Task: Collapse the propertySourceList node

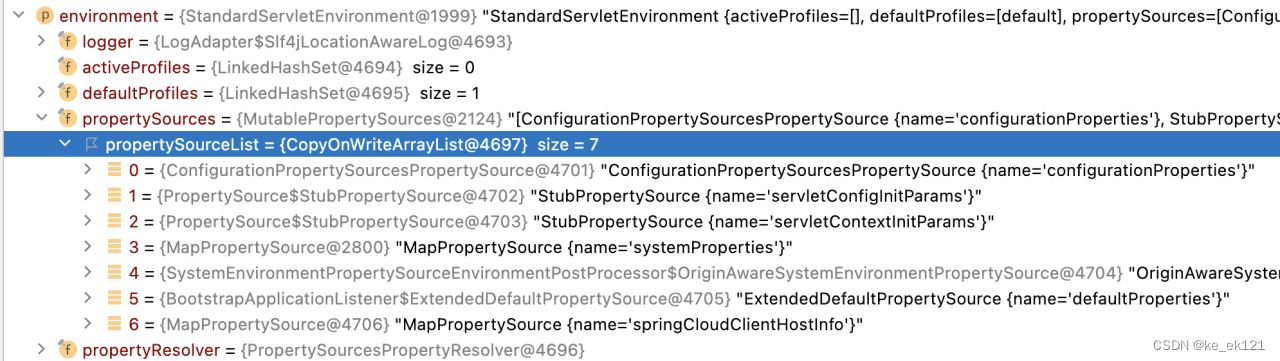Action: (65, 144)
